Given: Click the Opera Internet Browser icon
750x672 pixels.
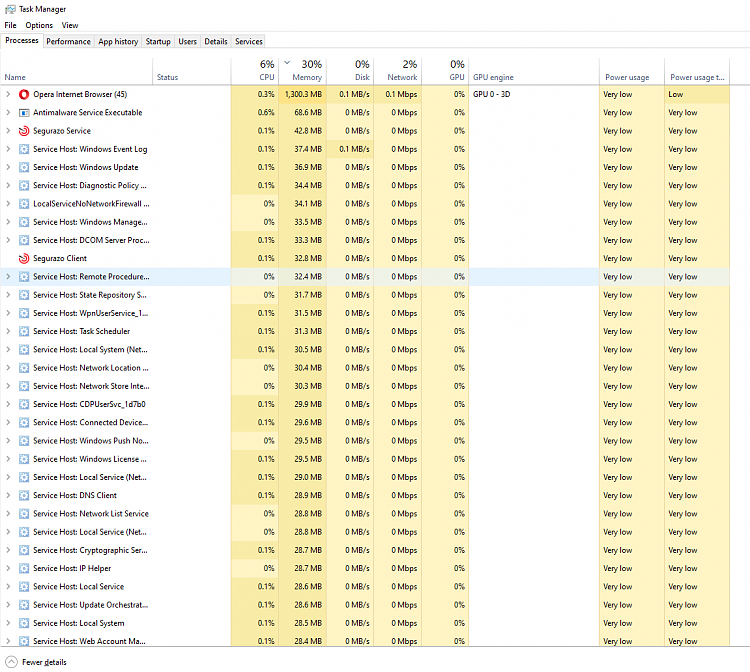Looking at the screenshot, I should pos(24,94).
